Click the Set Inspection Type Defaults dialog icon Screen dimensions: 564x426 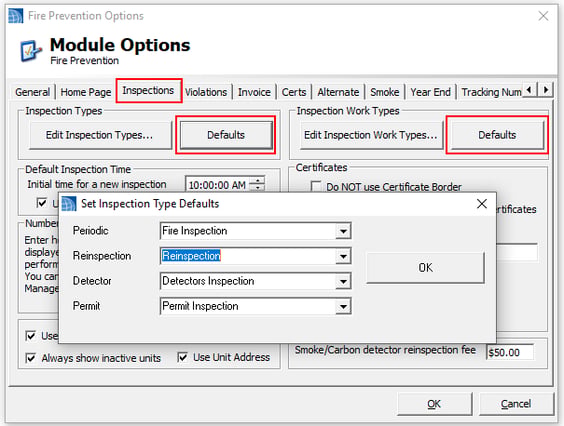coord(69,204)
